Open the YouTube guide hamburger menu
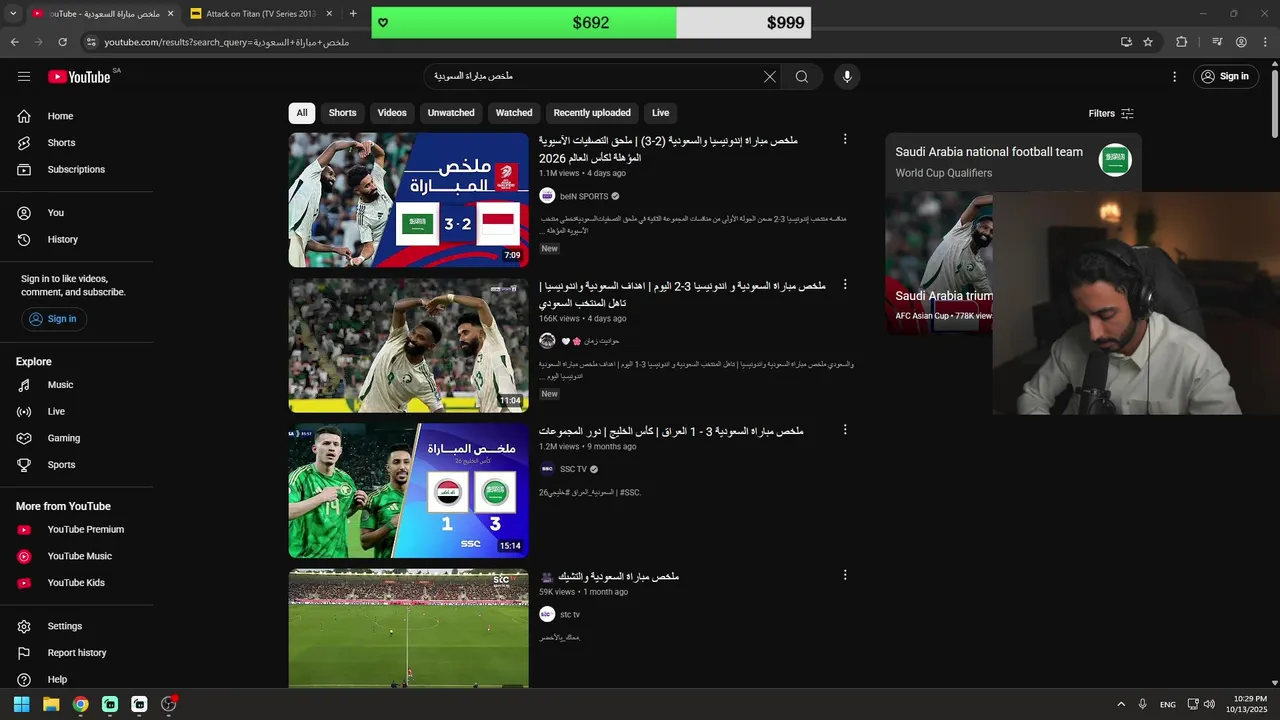 [24, 76]
